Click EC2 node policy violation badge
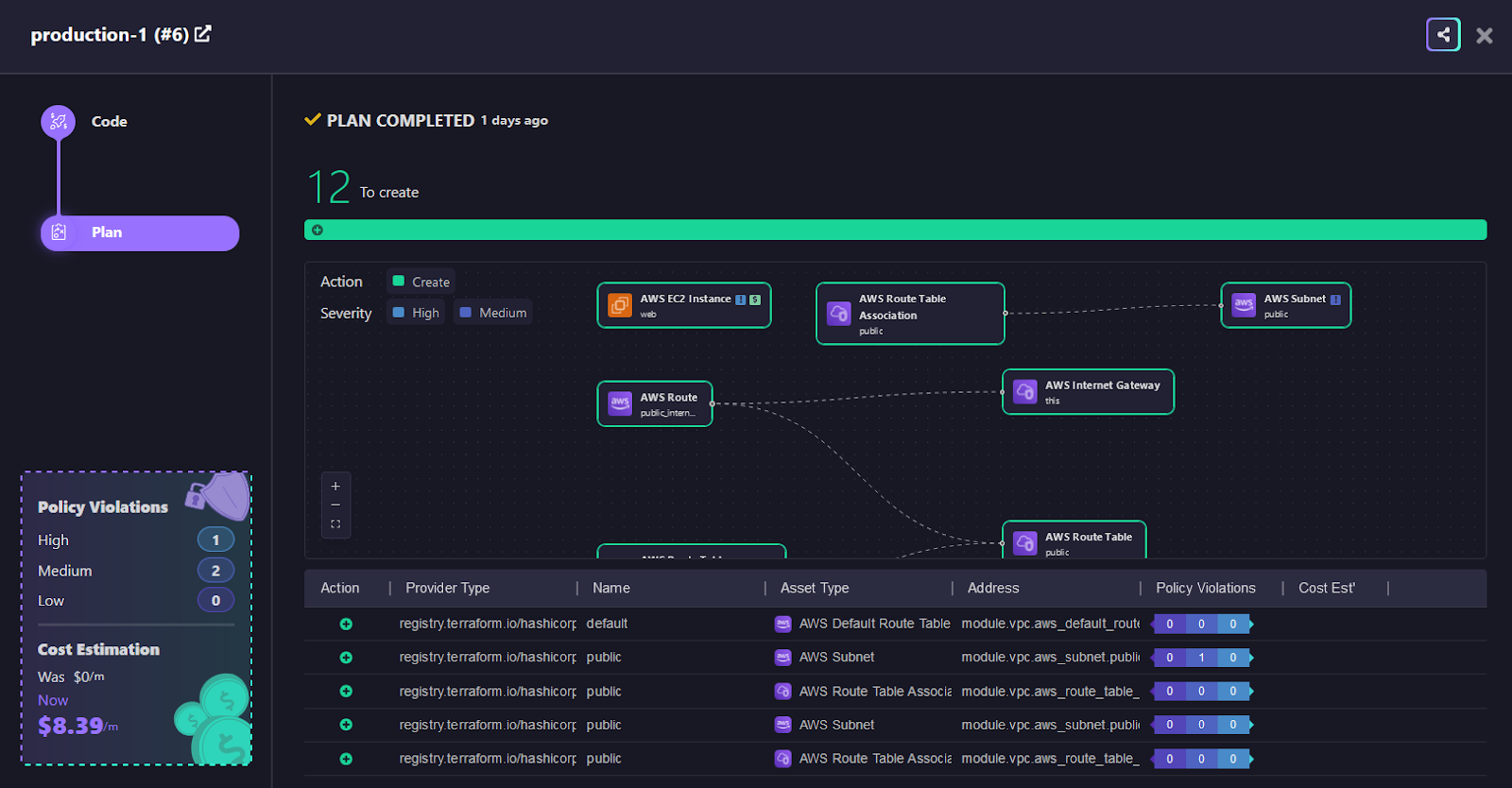This screenshot has width=1512, height=788. [x=741, y=300]
